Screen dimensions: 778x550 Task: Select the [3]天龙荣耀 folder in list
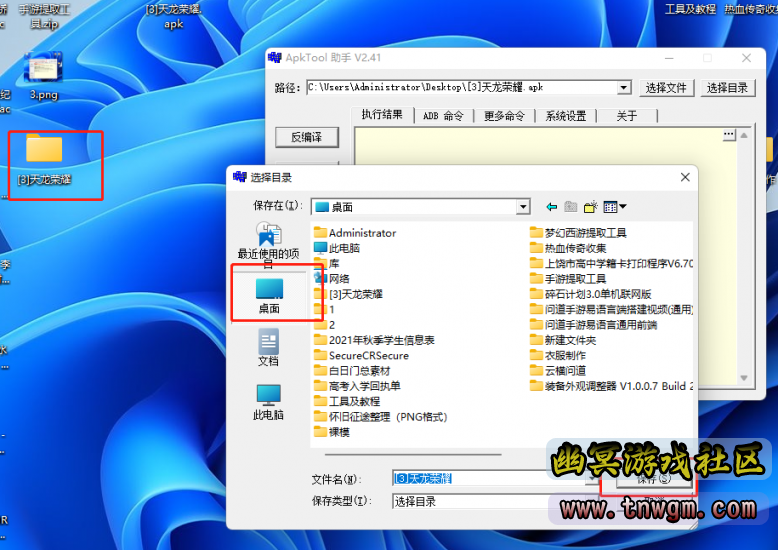point(348,294)
